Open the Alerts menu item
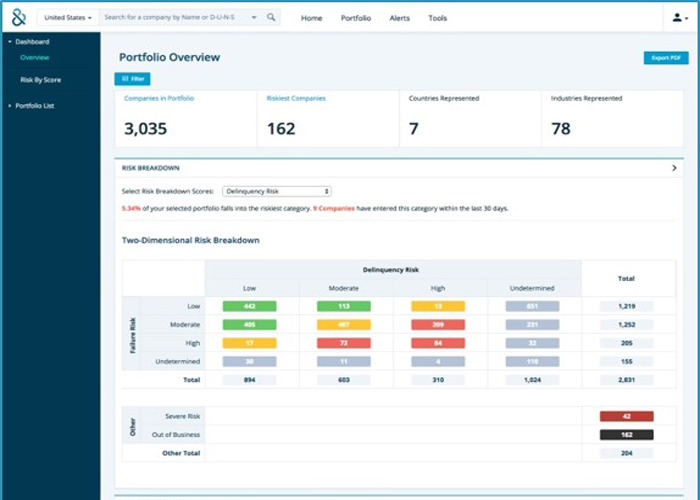Image resolution: width=700 pixels, height=500 pixels. click(399, 18)
